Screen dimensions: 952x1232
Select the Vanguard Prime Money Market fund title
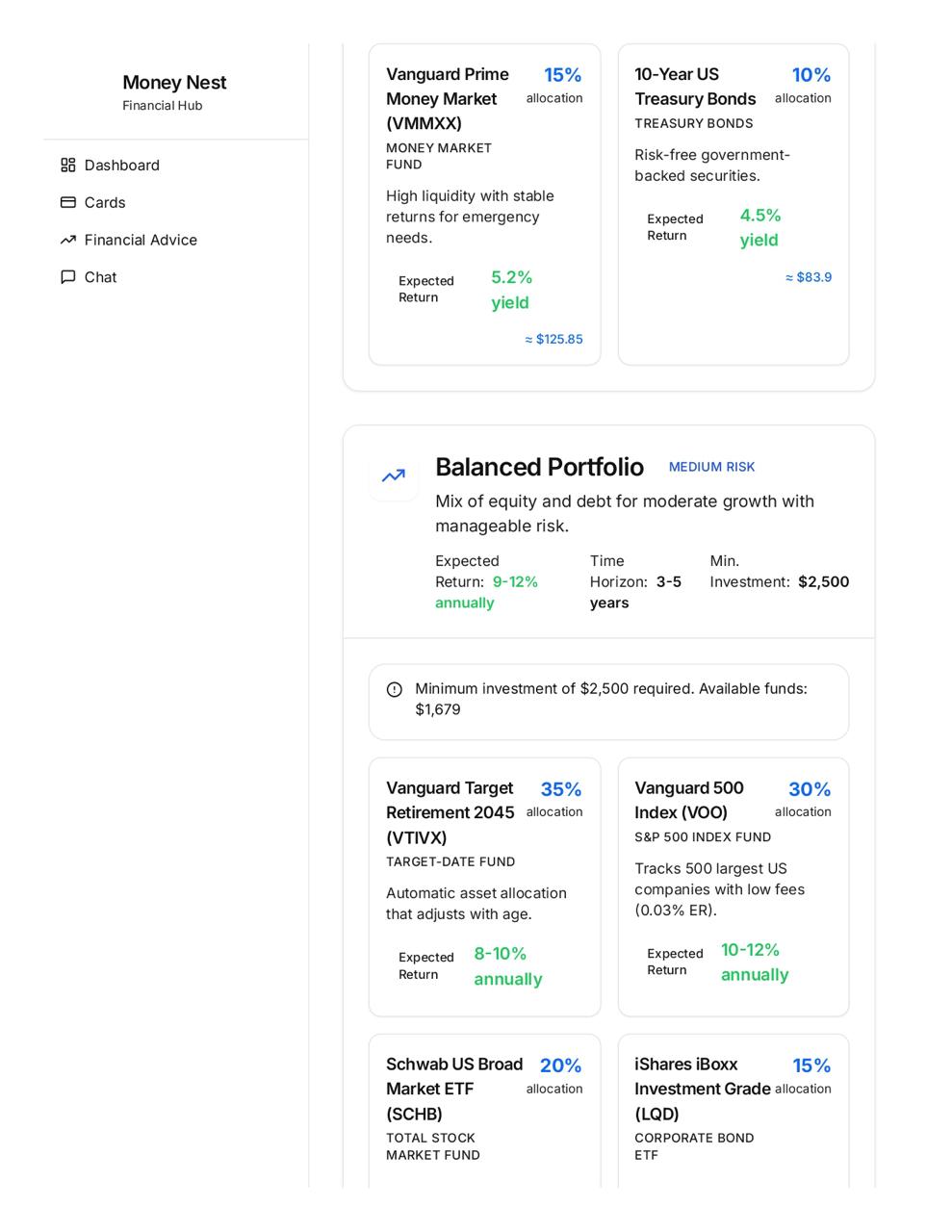448,99
